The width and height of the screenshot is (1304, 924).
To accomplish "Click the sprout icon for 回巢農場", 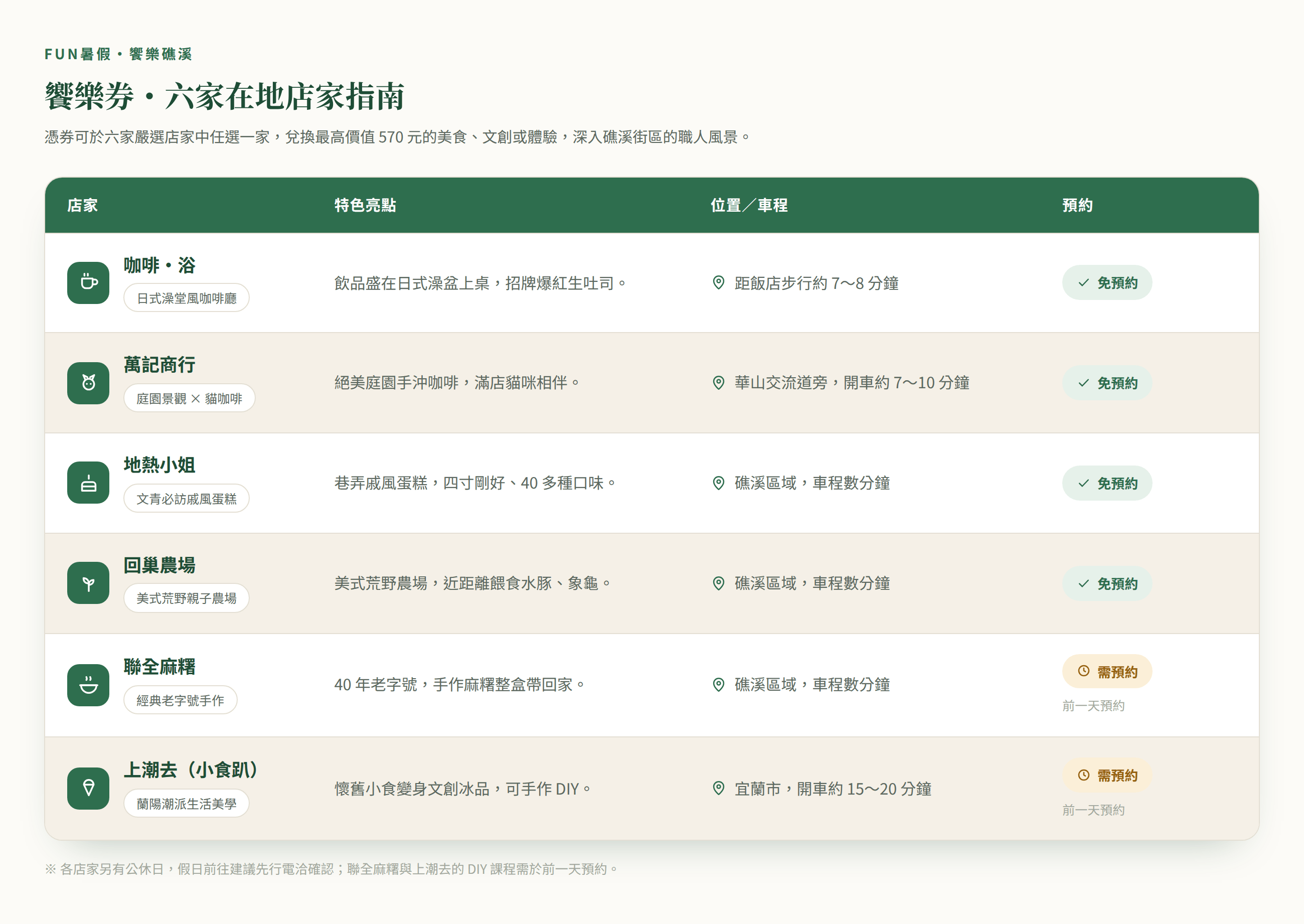I will click(x=88, y=583).
